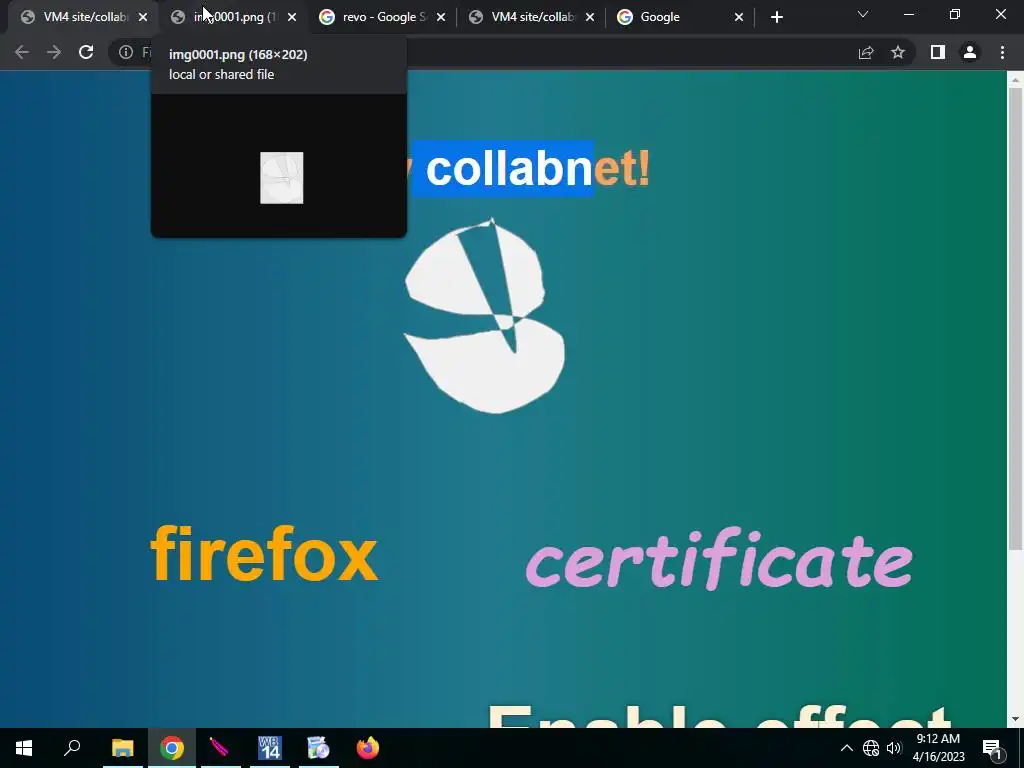Open the clock showing 9:12 AM
This screenshot has width=1024, height=768.
pyautogui.click(x=938, y=748)
